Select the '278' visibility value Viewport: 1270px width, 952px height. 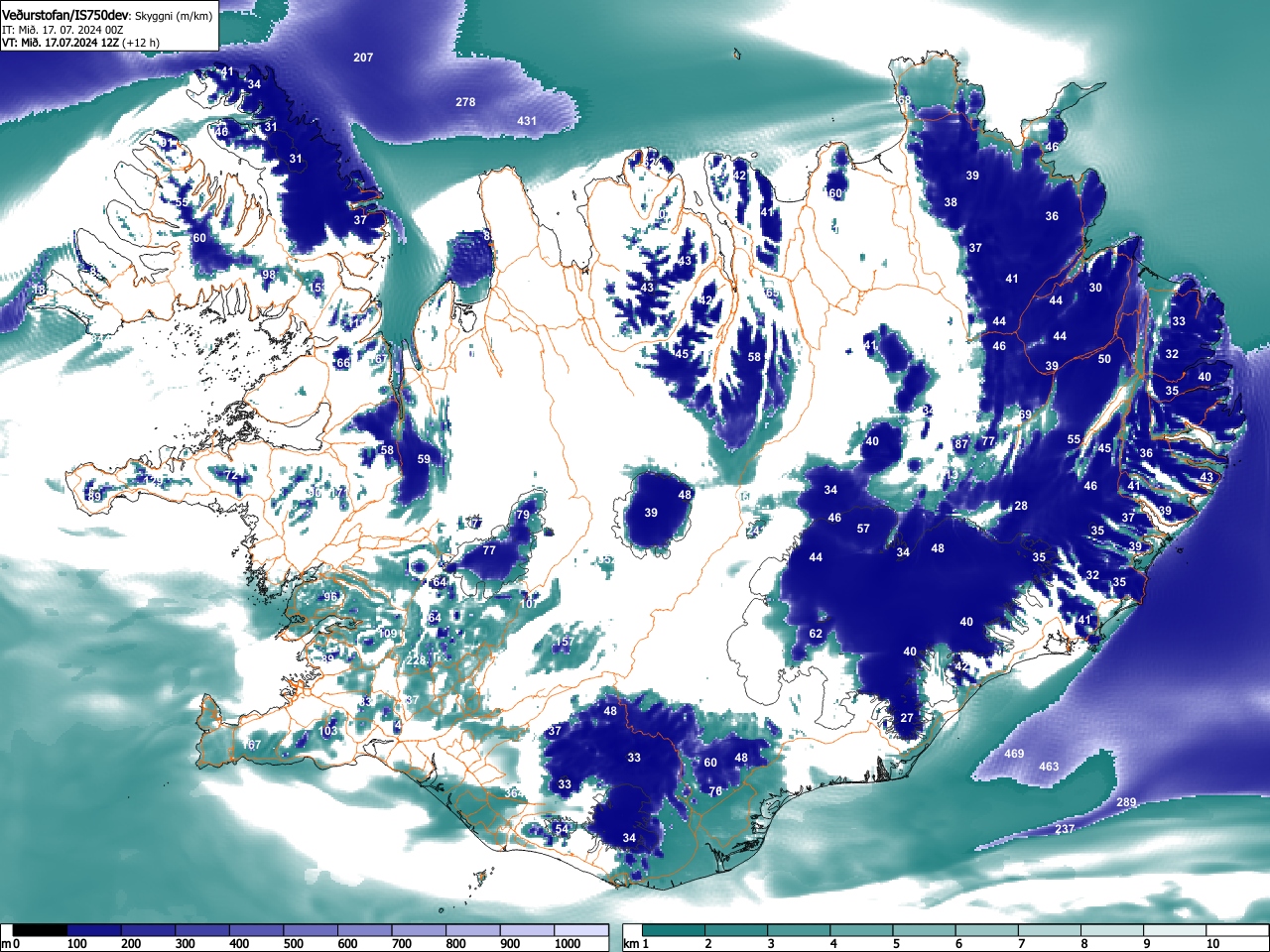pyautogui.click(x=465, y=102)
